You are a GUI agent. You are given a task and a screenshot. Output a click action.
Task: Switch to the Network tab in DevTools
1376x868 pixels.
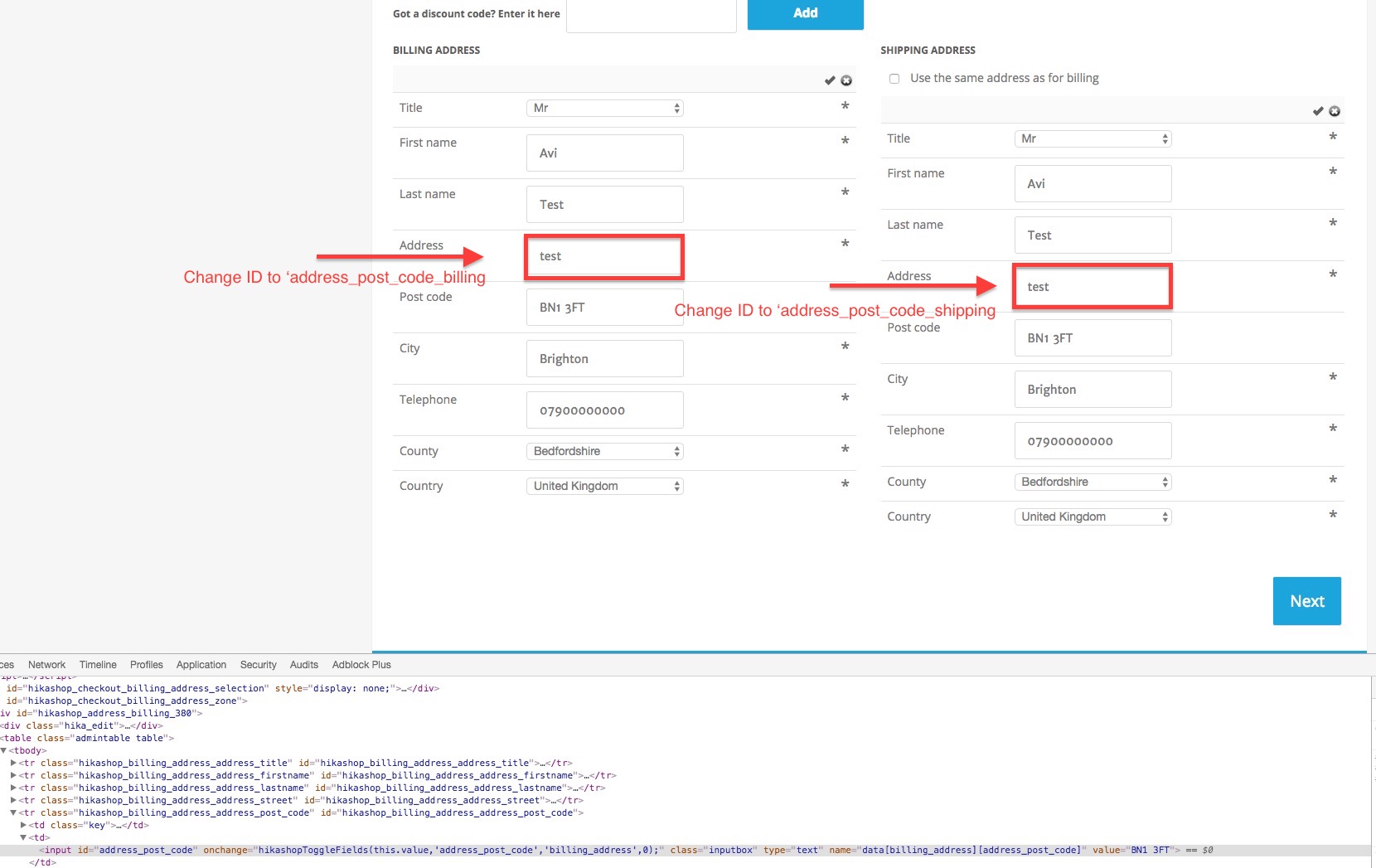pos(46,665)
